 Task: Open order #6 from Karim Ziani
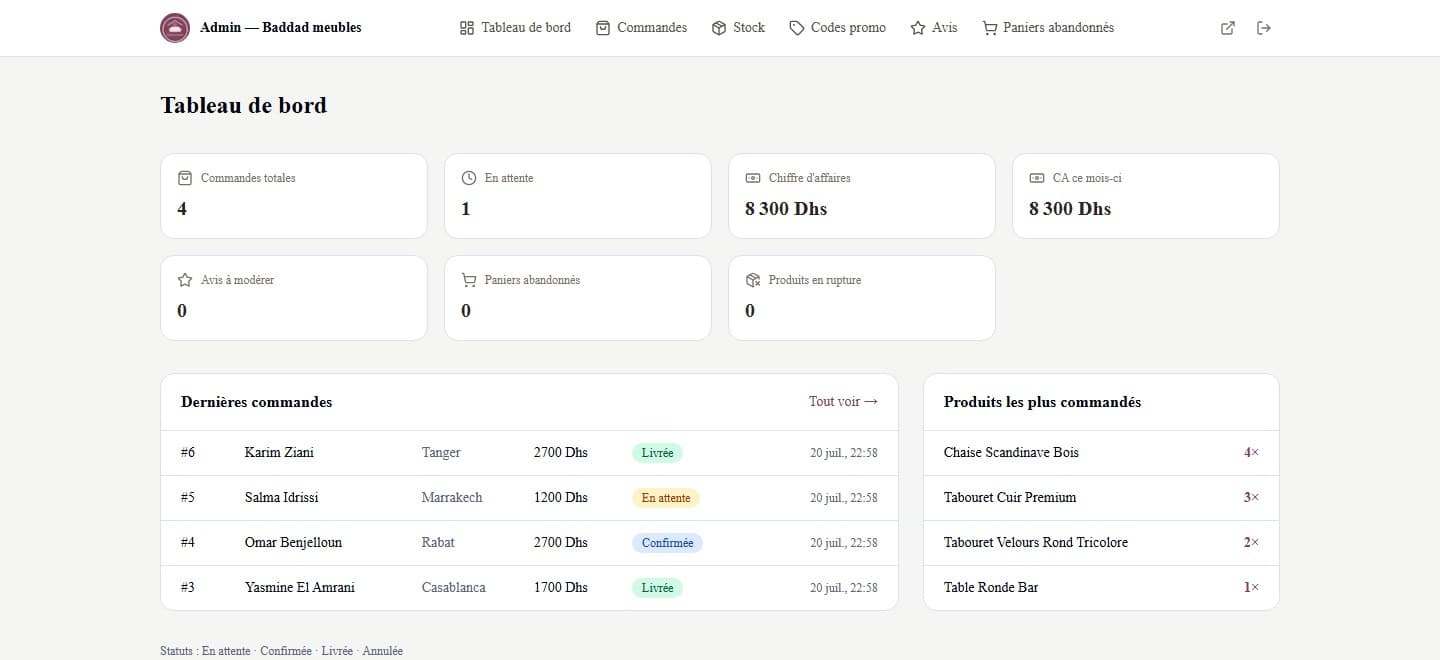[529, 453]
